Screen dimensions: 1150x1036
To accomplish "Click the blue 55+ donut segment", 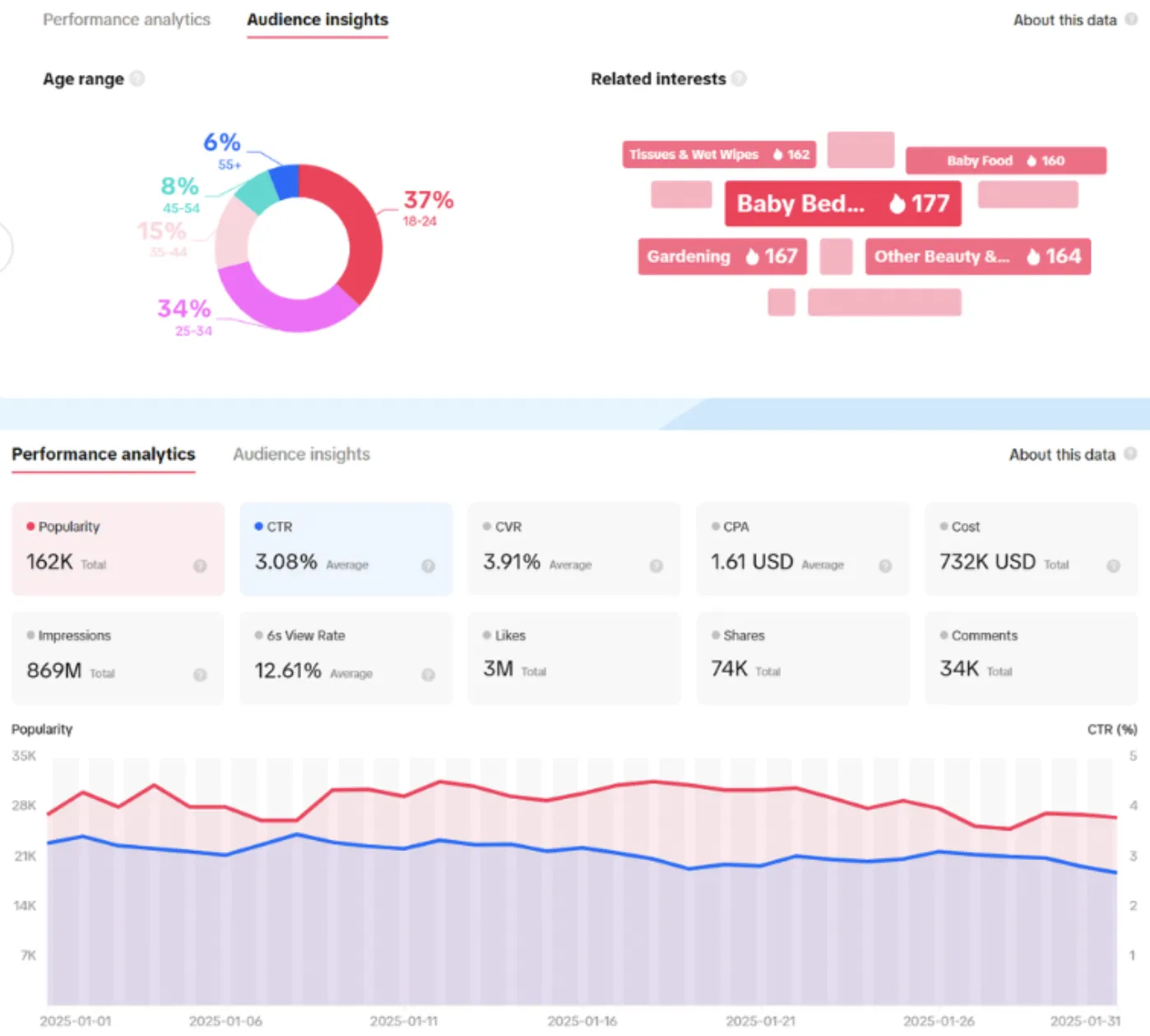I will [285, 183].
